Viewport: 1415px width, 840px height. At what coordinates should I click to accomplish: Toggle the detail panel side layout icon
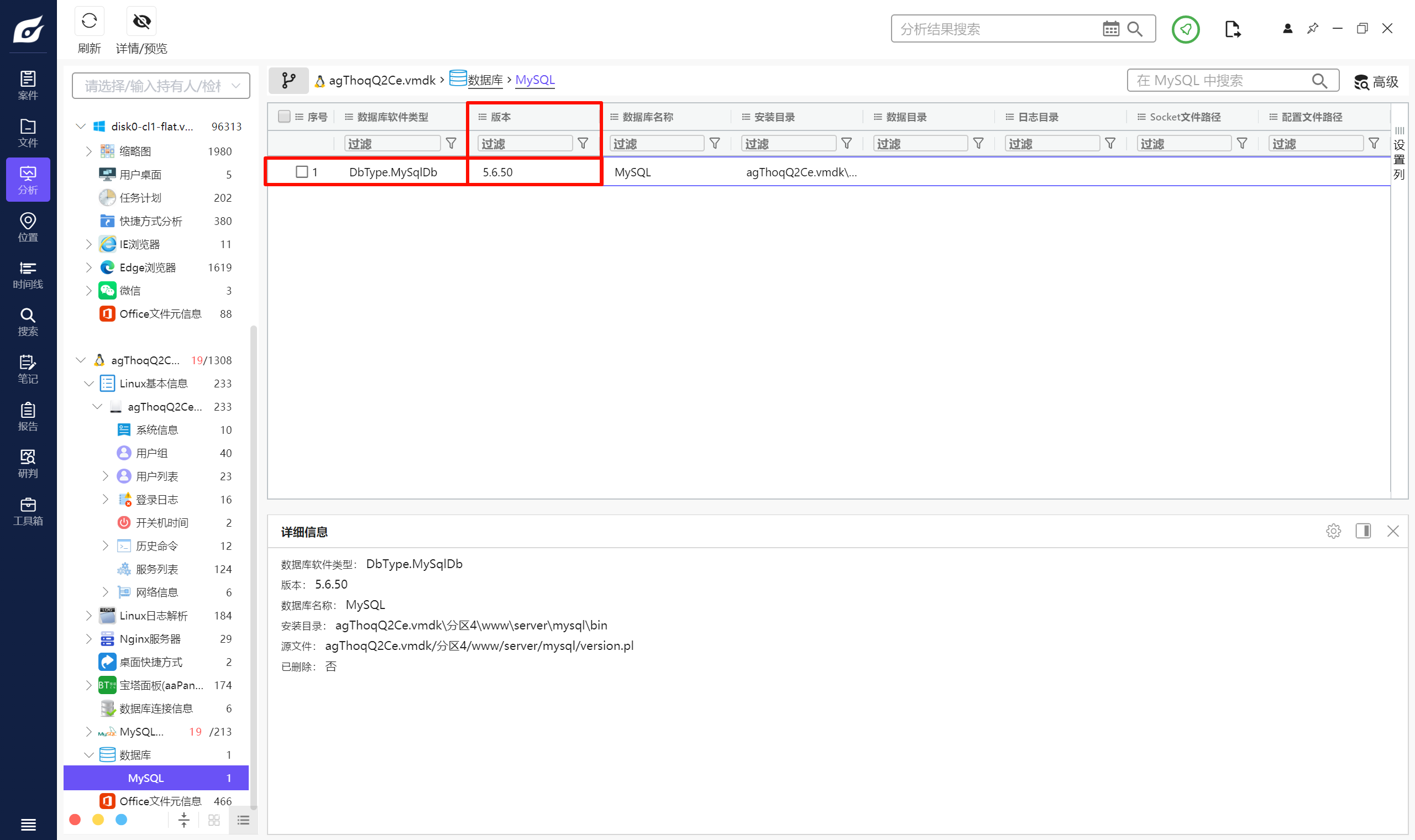click(x=1363, y=531)
